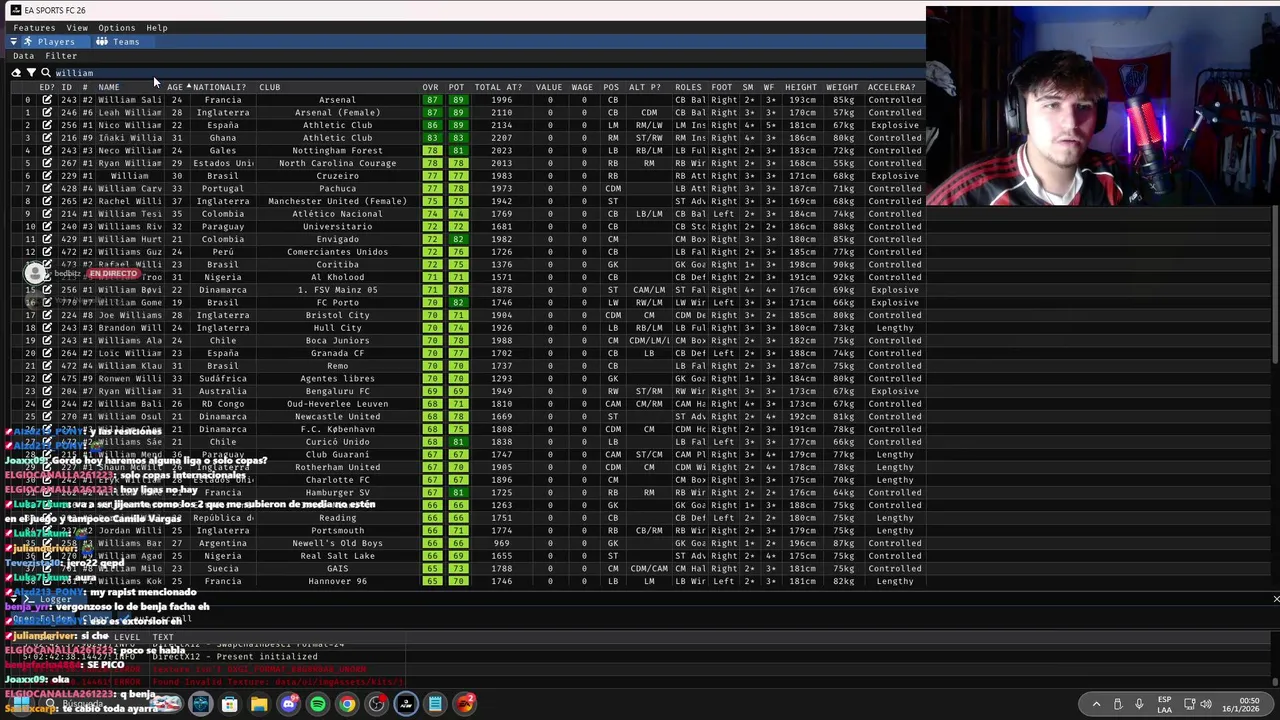Open the edit icon for Neco Williams

click(47, 151)
